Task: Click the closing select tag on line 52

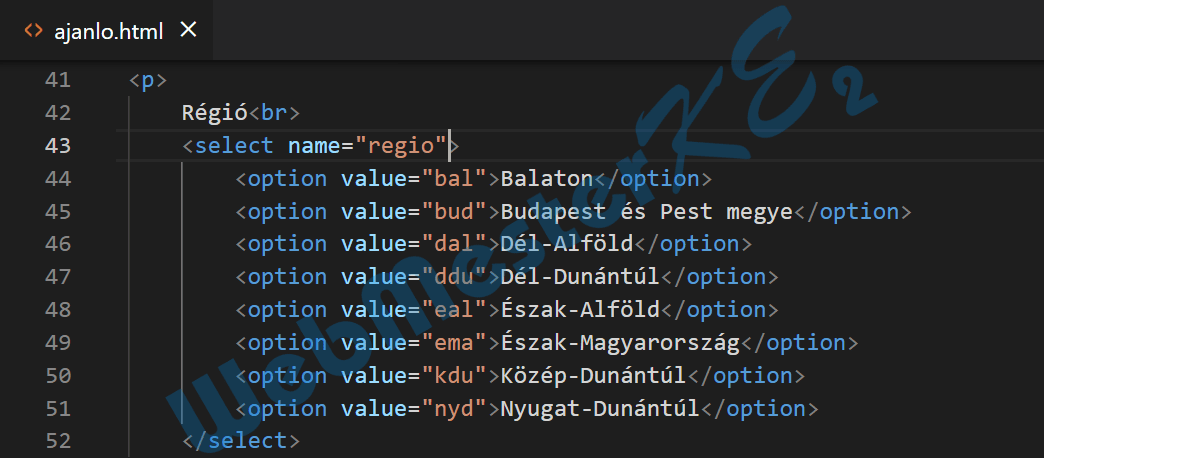Action: pyautogui.click(x=241, y=441)
